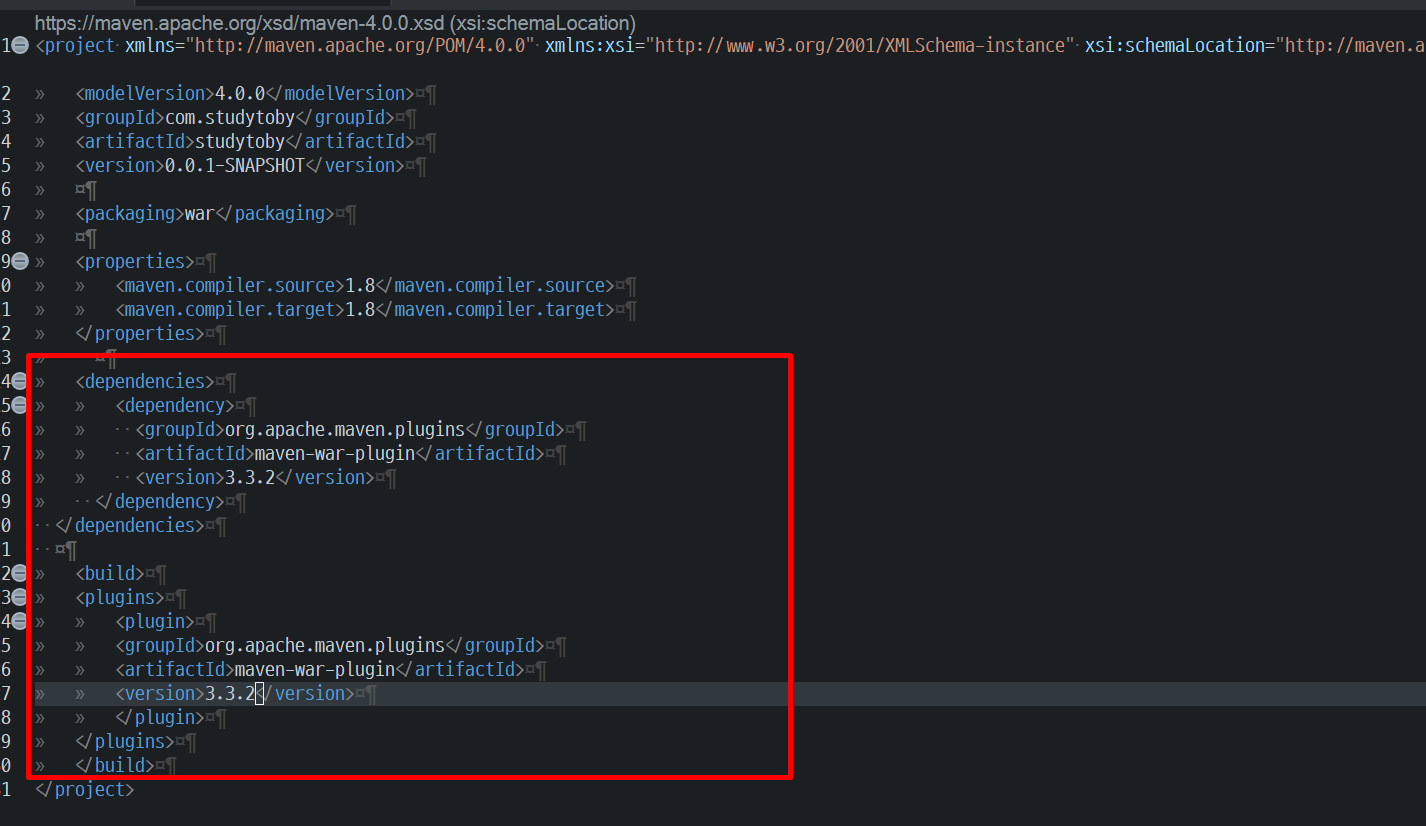
Task: Click the opening dependencies tag
Action: pos(145,381)
